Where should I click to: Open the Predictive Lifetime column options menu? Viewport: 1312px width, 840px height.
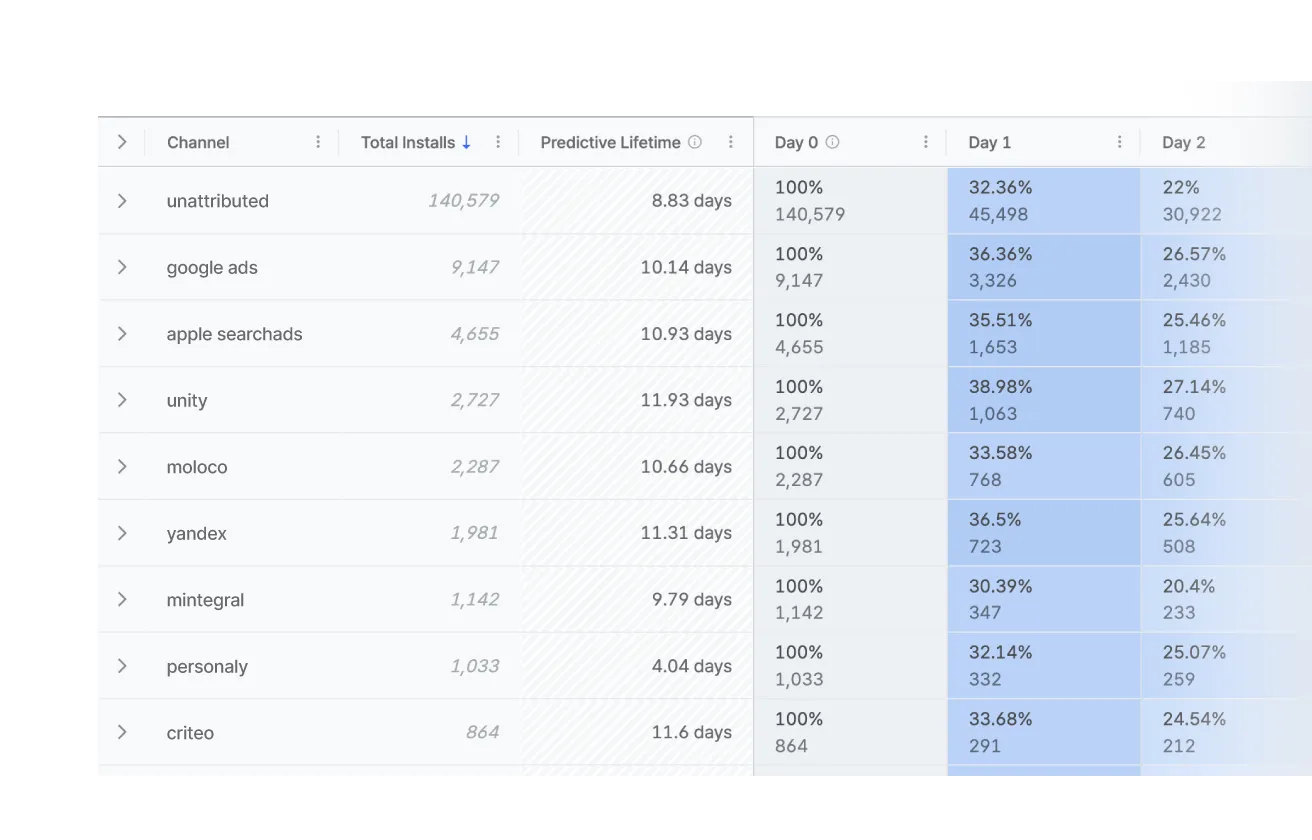pos(731,142)
